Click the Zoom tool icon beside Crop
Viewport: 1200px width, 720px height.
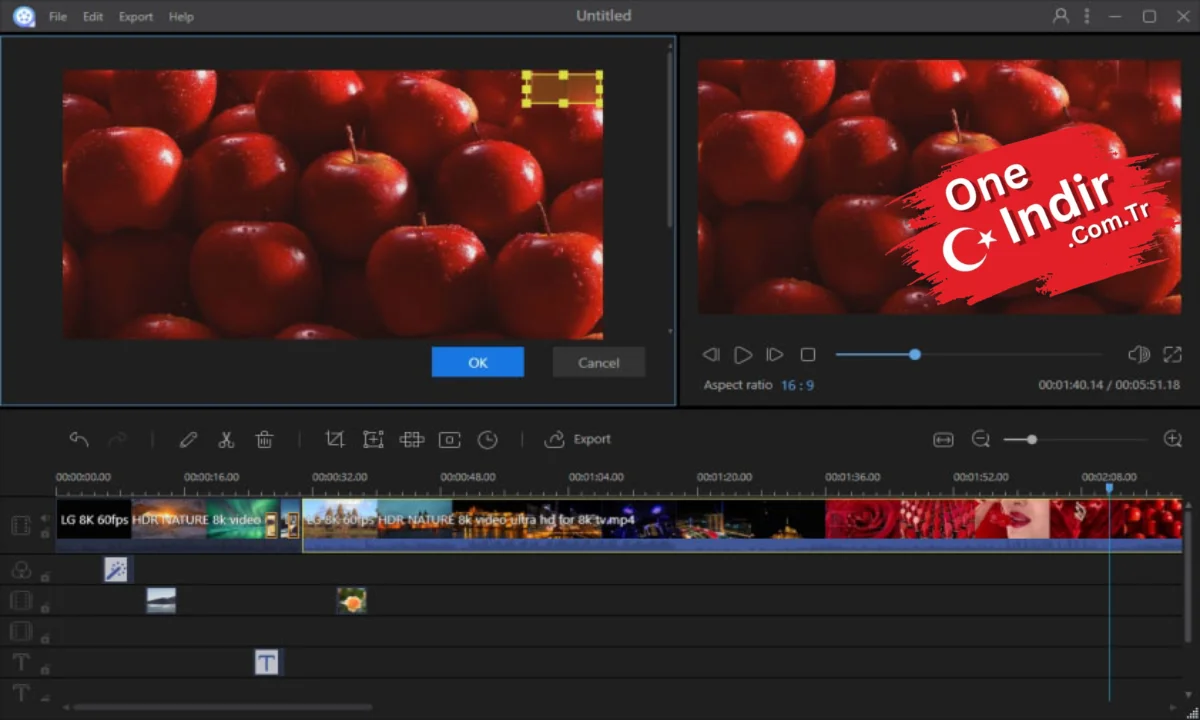click(x=373, y=439)
